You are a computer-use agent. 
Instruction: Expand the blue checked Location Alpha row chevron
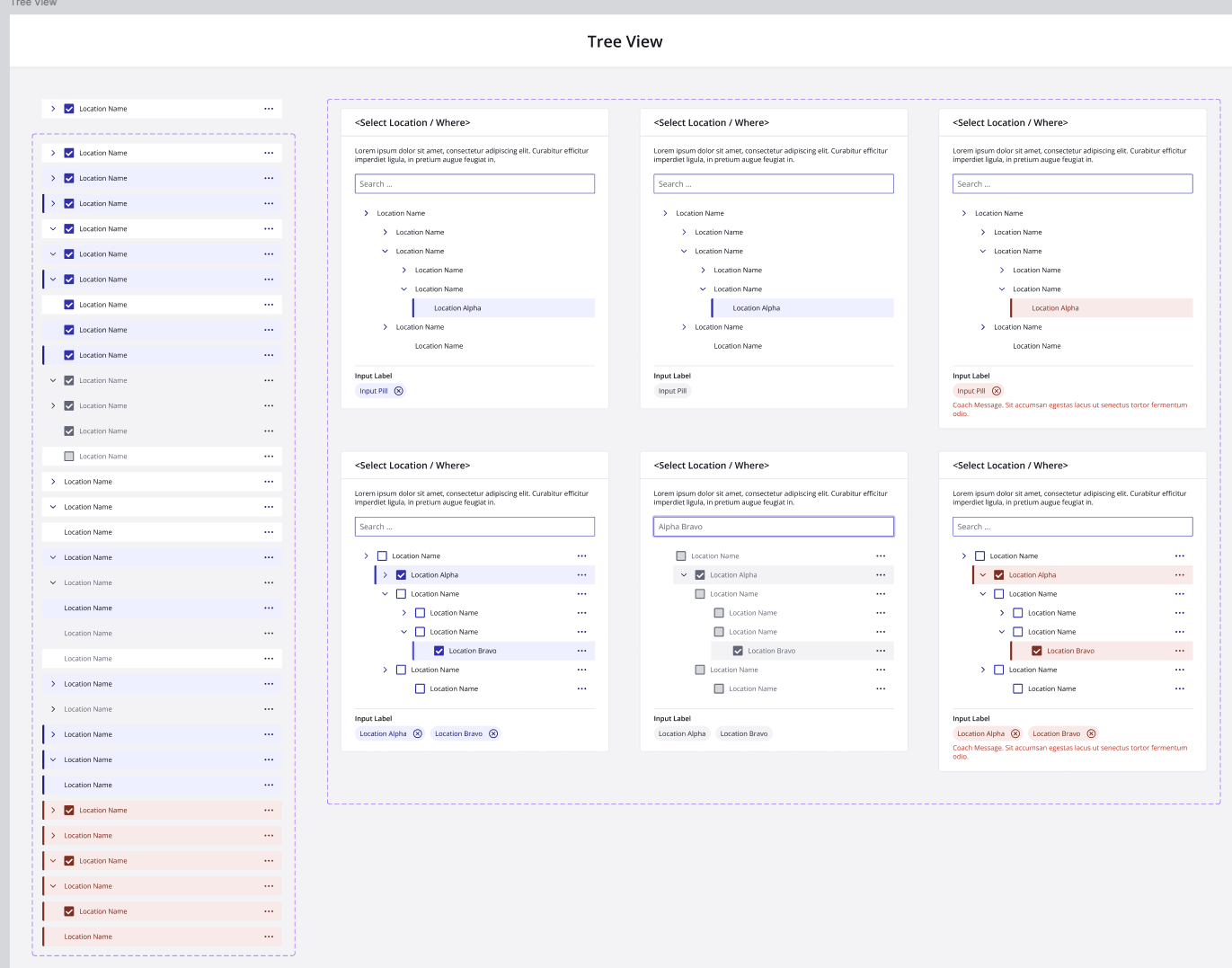(386, 575)
